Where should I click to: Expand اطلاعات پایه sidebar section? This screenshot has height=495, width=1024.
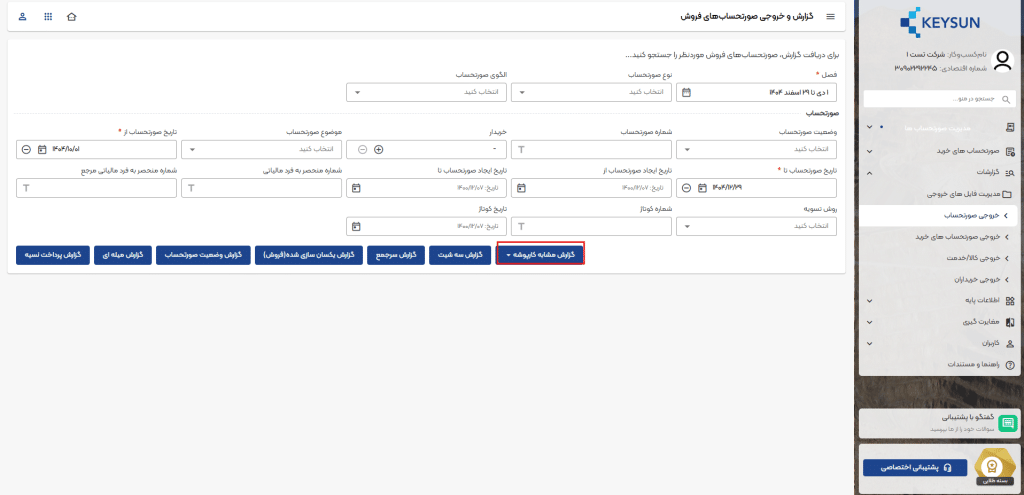coord(940,300)
